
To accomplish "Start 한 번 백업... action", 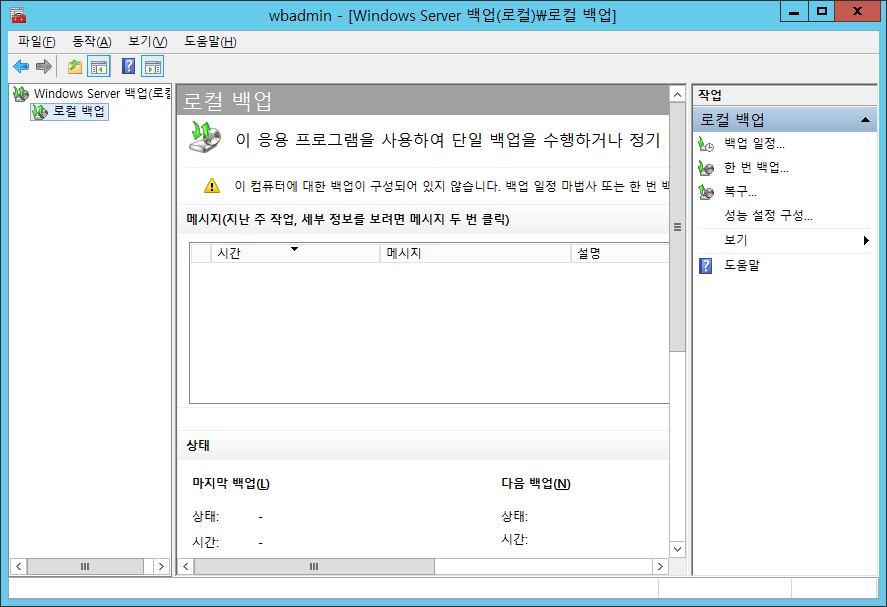I will (x=756, y=167).
